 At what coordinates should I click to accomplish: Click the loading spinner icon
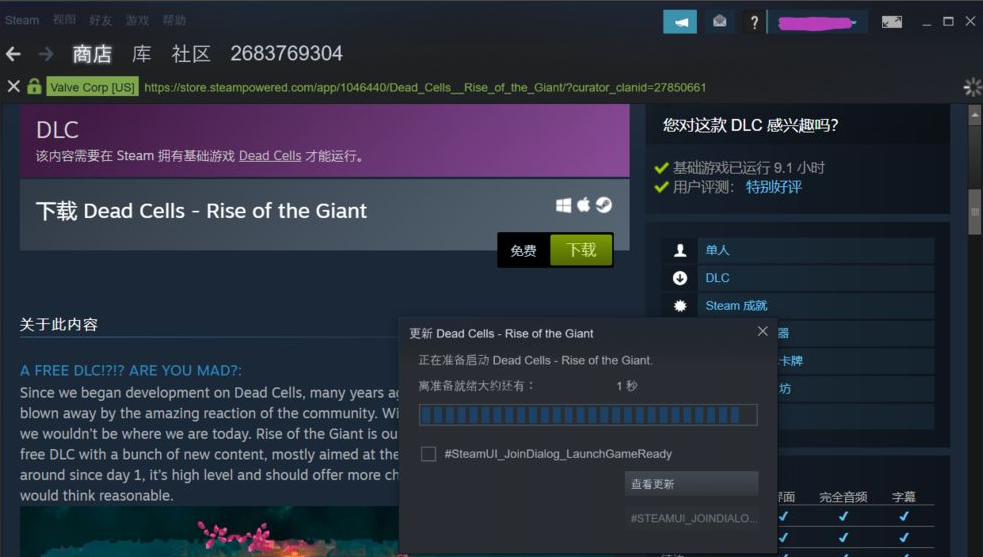[972, 87]
